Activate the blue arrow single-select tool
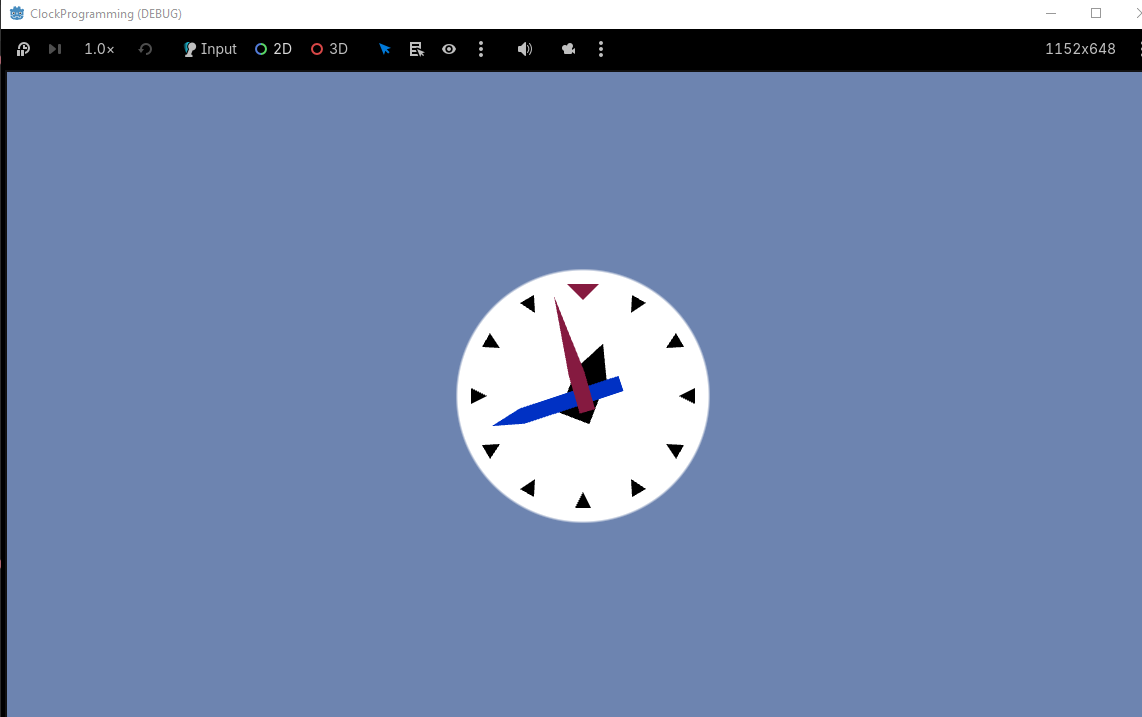 coord(385,49)
